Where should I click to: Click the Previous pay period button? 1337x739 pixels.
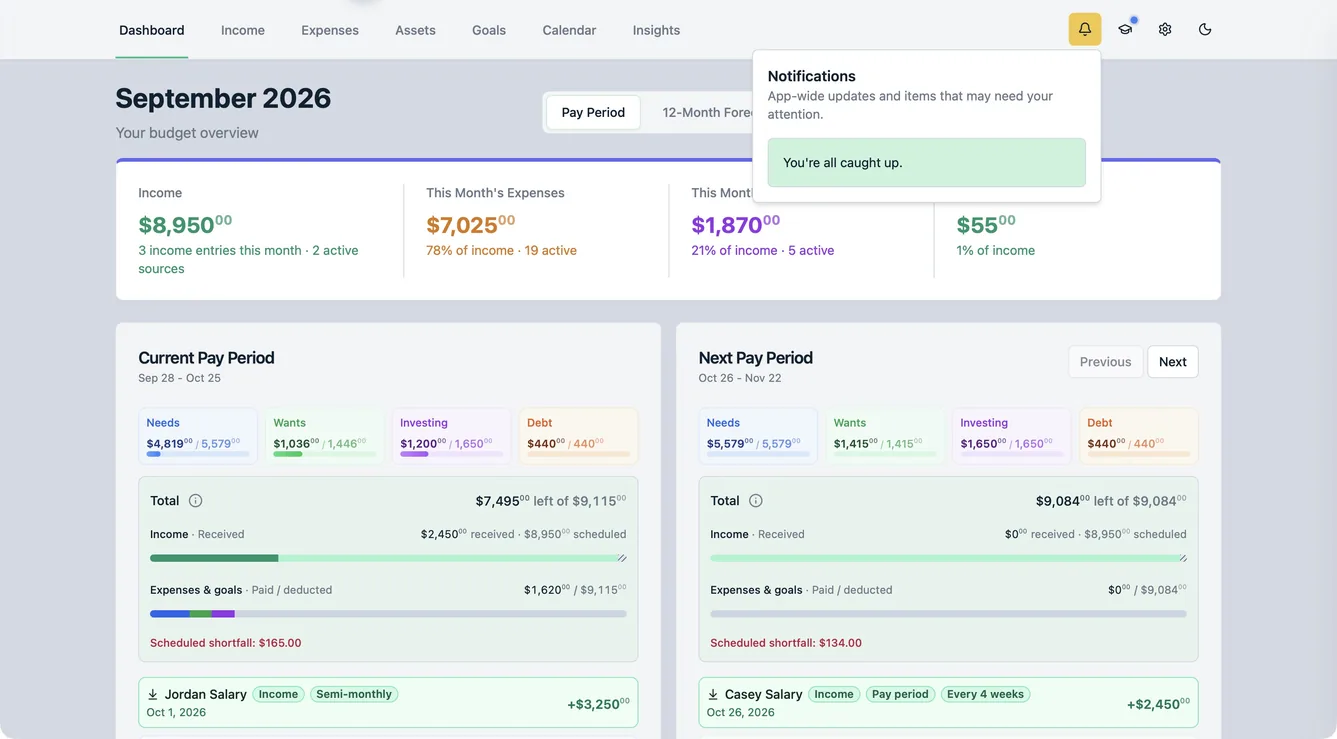[1105, 362]
